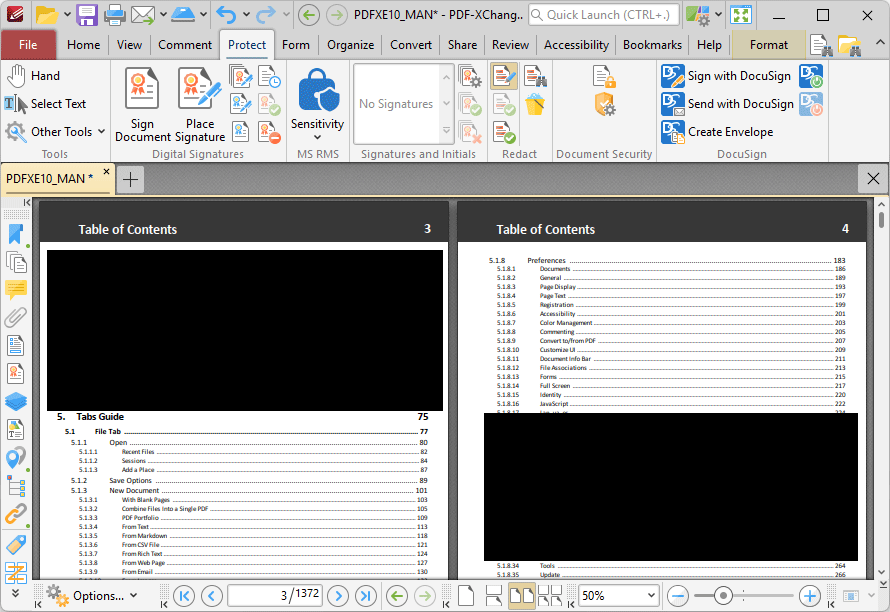Click the PDFXE10_MAN document tab
Viewport: 890px width, 612px height.
pos(49,179)
